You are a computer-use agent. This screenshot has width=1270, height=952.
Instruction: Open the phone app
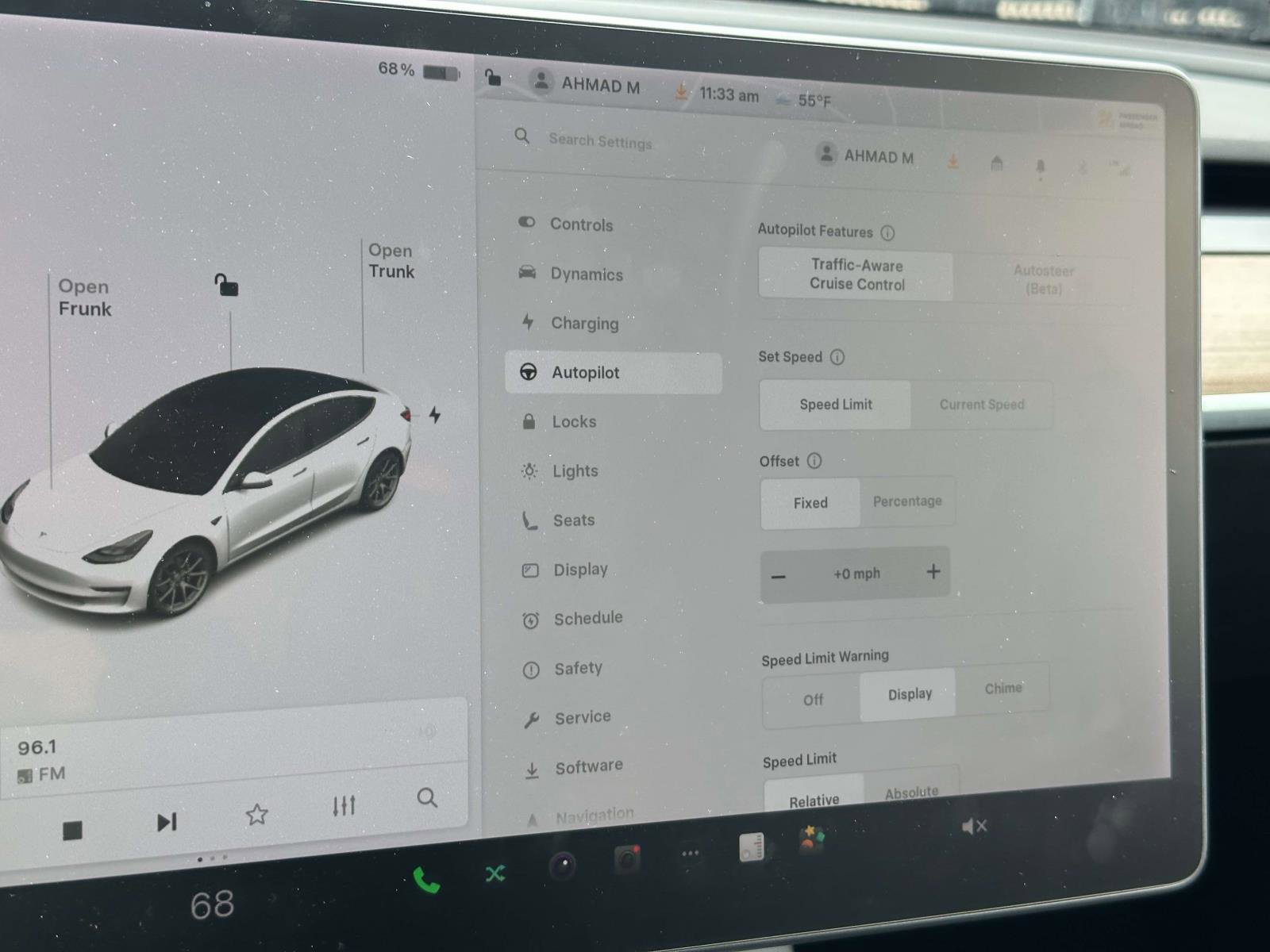426,880
